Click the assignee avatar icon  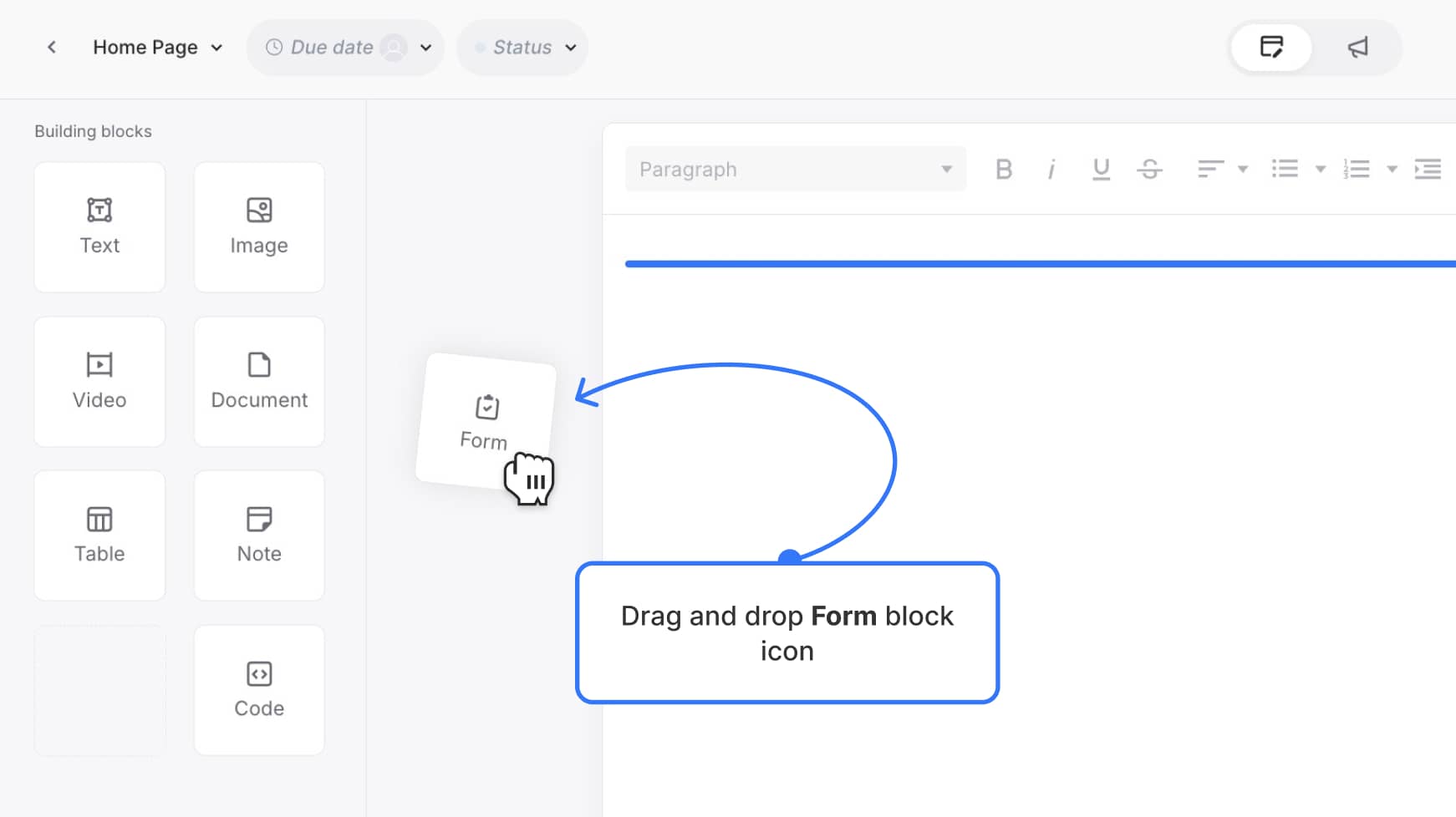click(394, 48)
